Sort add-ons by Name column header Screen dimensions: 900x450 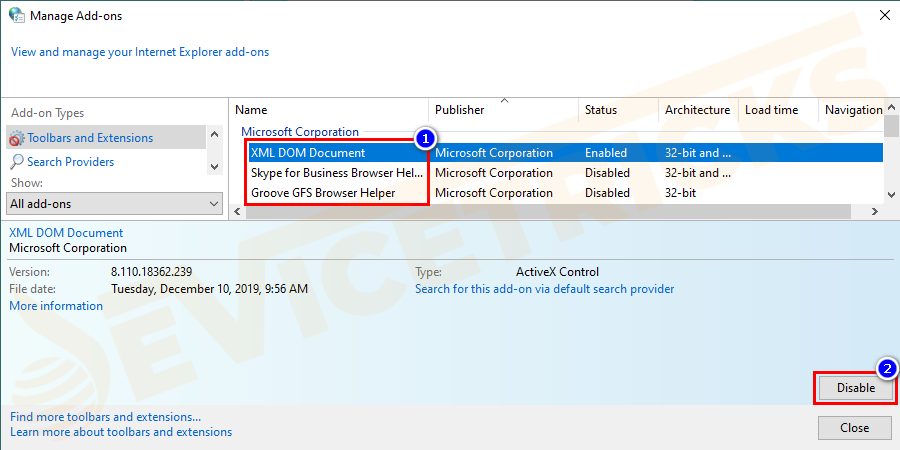329,110
